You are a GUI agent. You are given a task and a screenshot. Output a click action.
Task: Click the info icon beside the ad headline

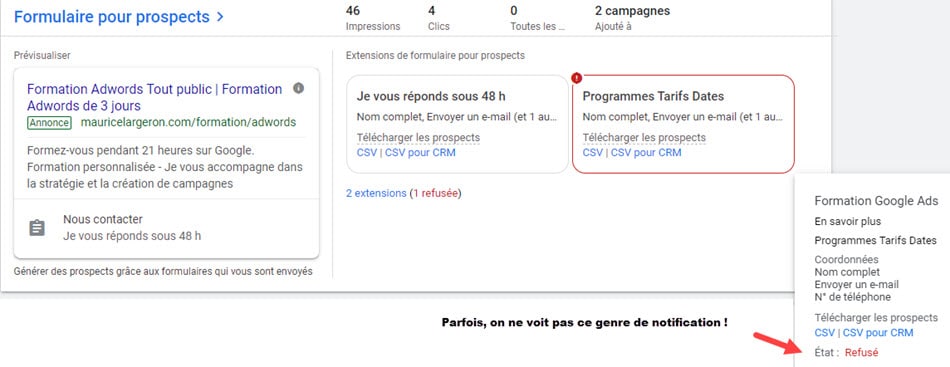pyautogui.click(x=298, y=88)
